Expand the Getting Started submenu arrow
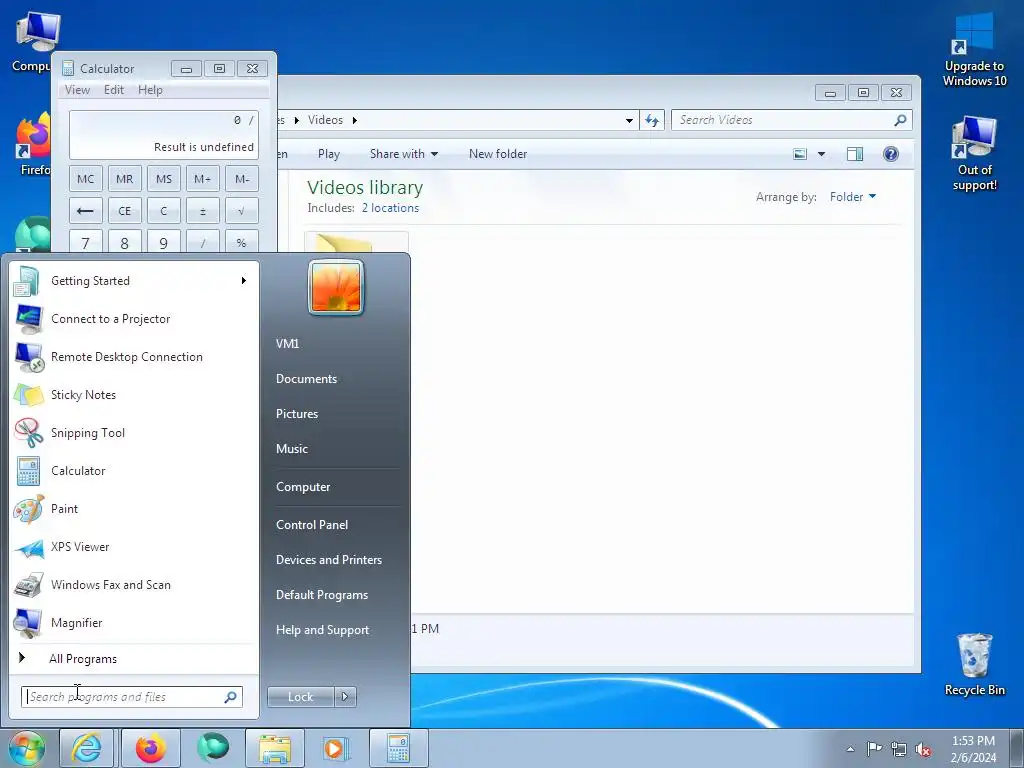The image size is (1024, 768). pyautogui.click(x=244, y=281)
